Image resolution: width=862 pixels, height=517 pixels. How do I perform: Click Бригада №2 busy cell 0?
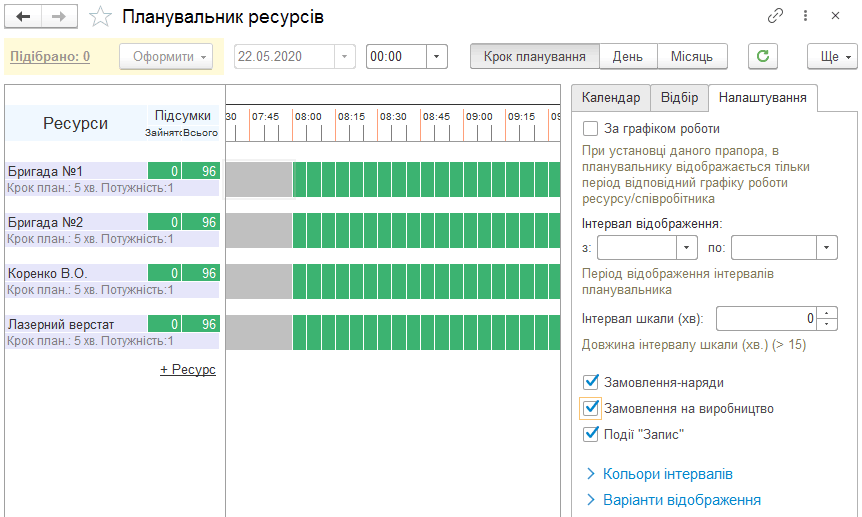tap(164, 222)
